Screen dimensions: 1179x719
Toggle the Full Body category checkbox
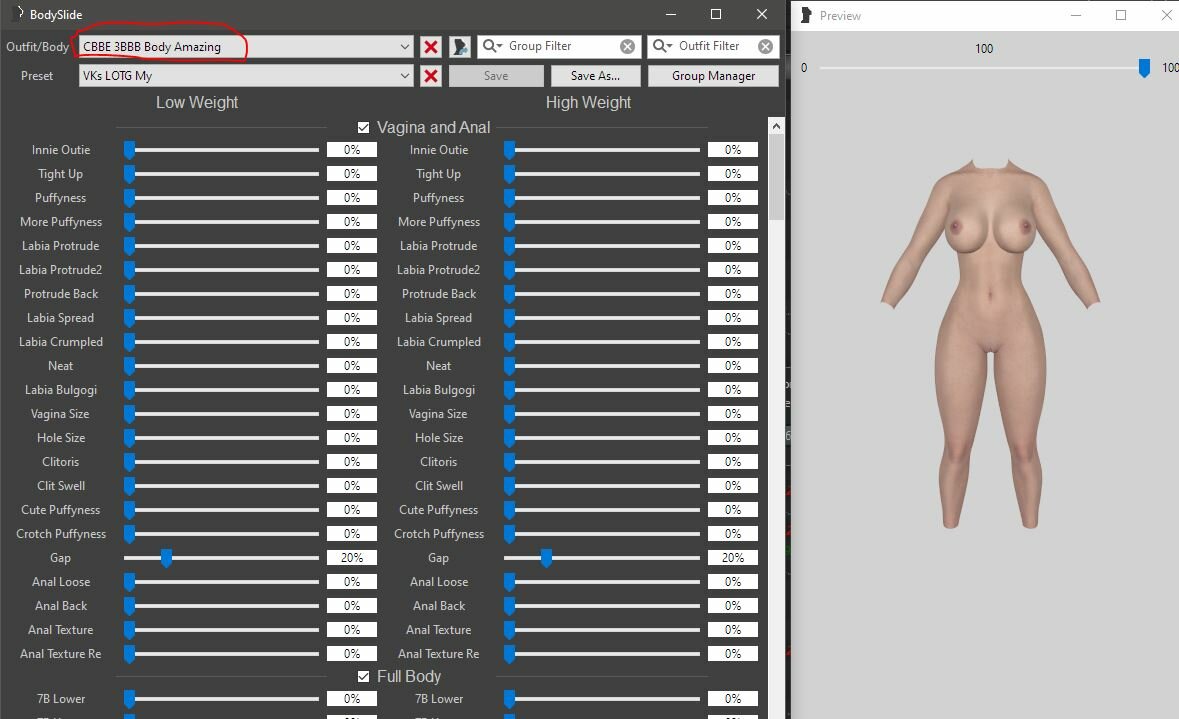point(364,677)
